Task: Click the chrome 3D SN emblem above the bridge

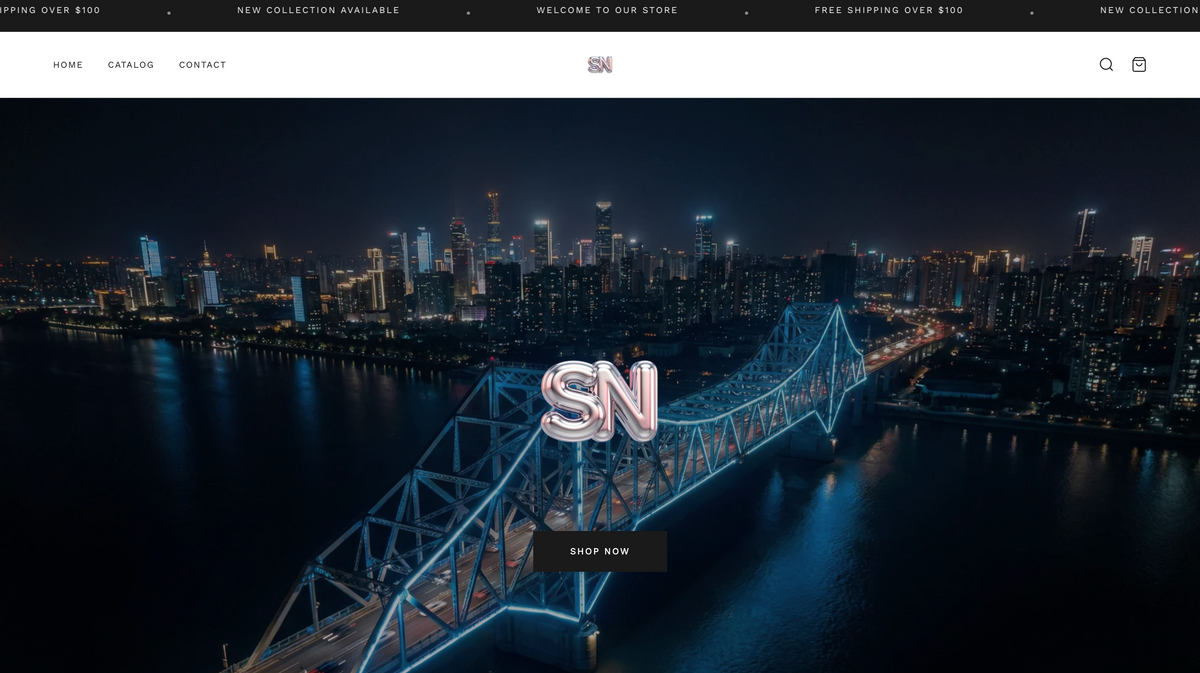Action: coord(598,400)
